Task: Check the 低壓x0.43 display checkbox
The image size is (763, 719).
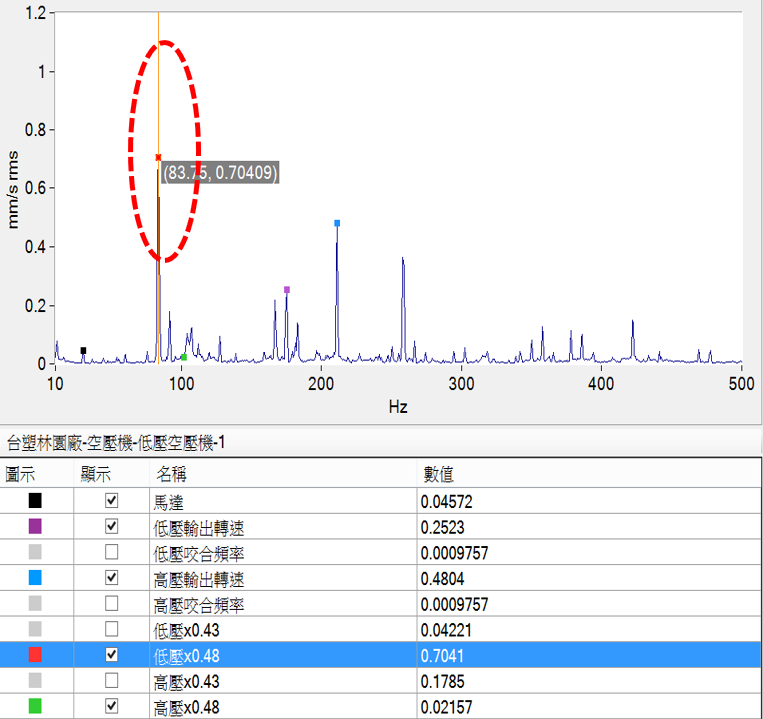Action: (x=112, y=630)
